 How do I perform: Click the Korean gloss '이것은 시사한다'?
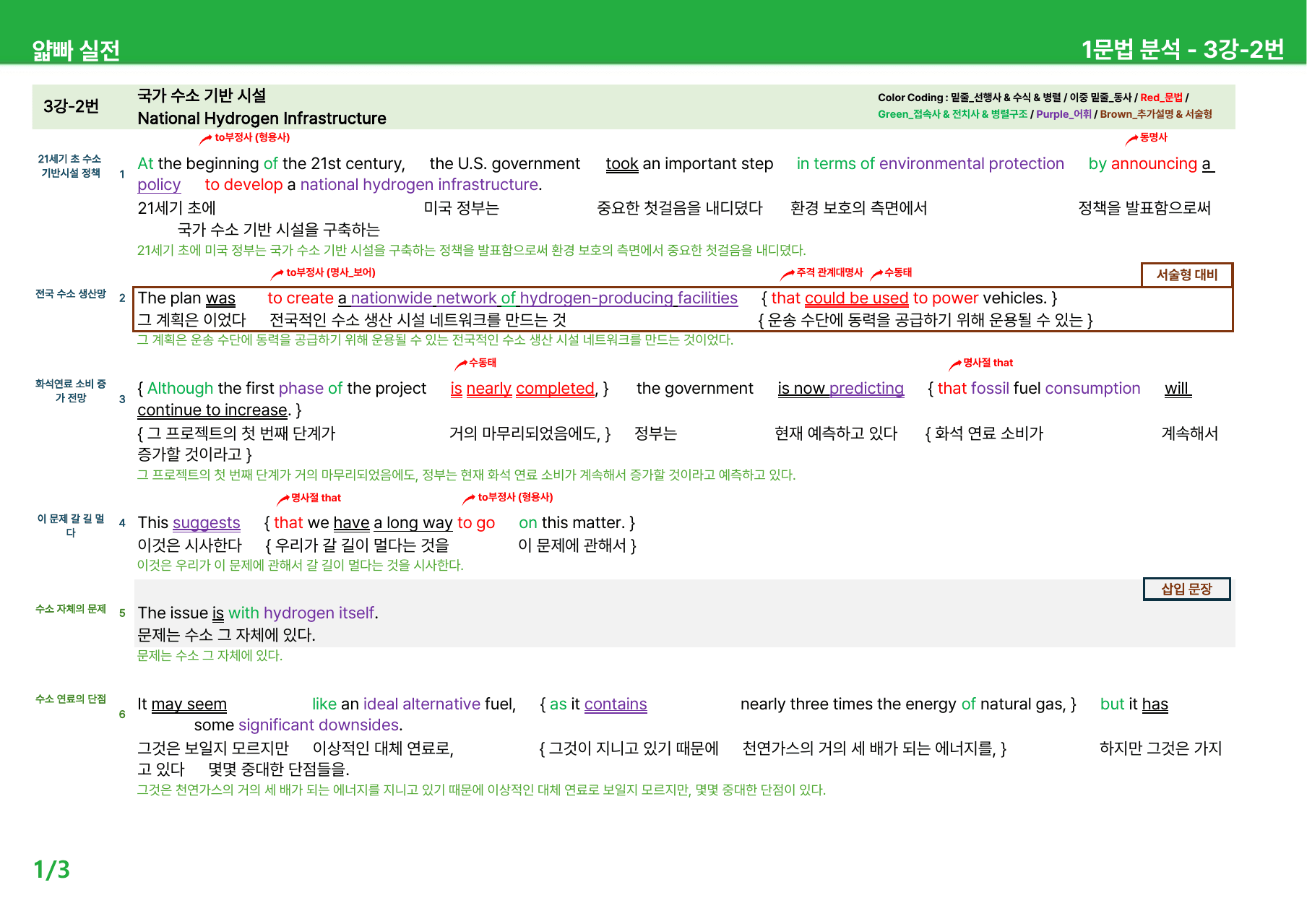pos(189,545)
